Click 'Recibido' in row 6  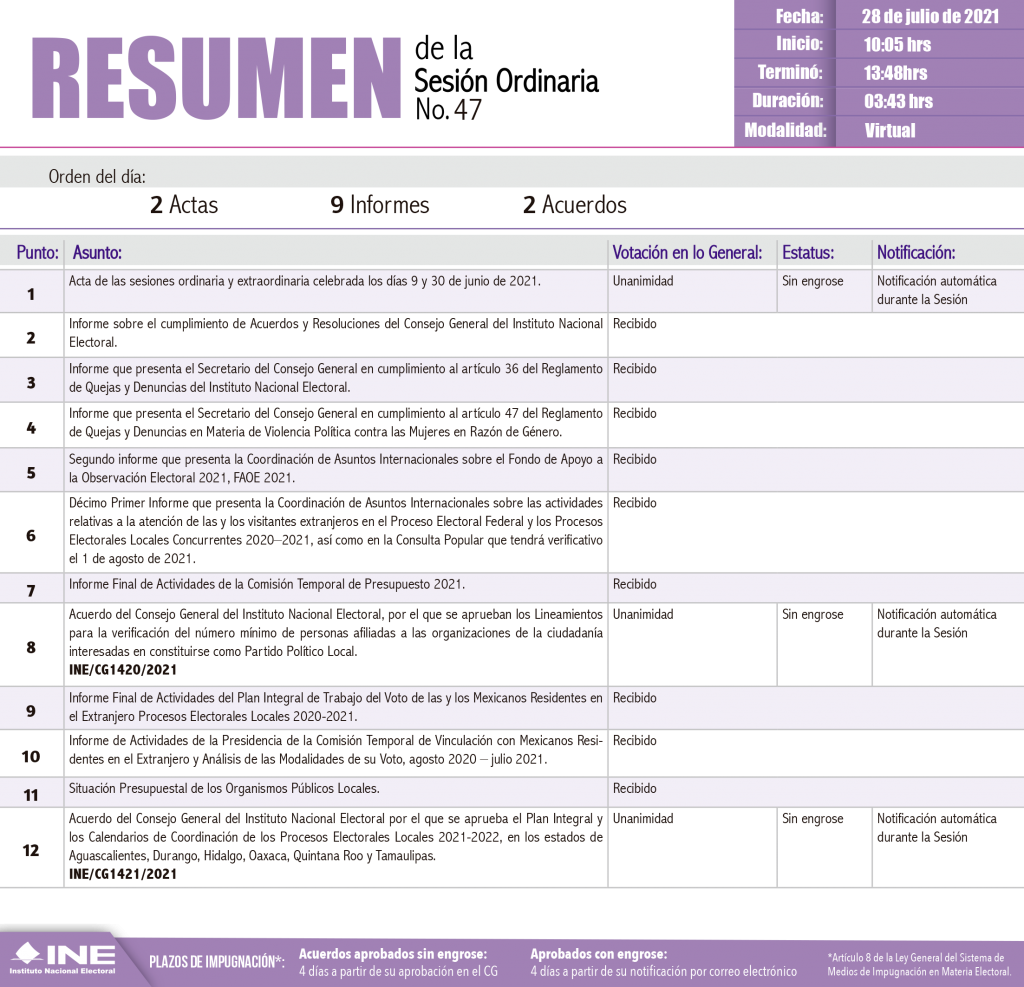pyautogui.click(x=634, y=502)
